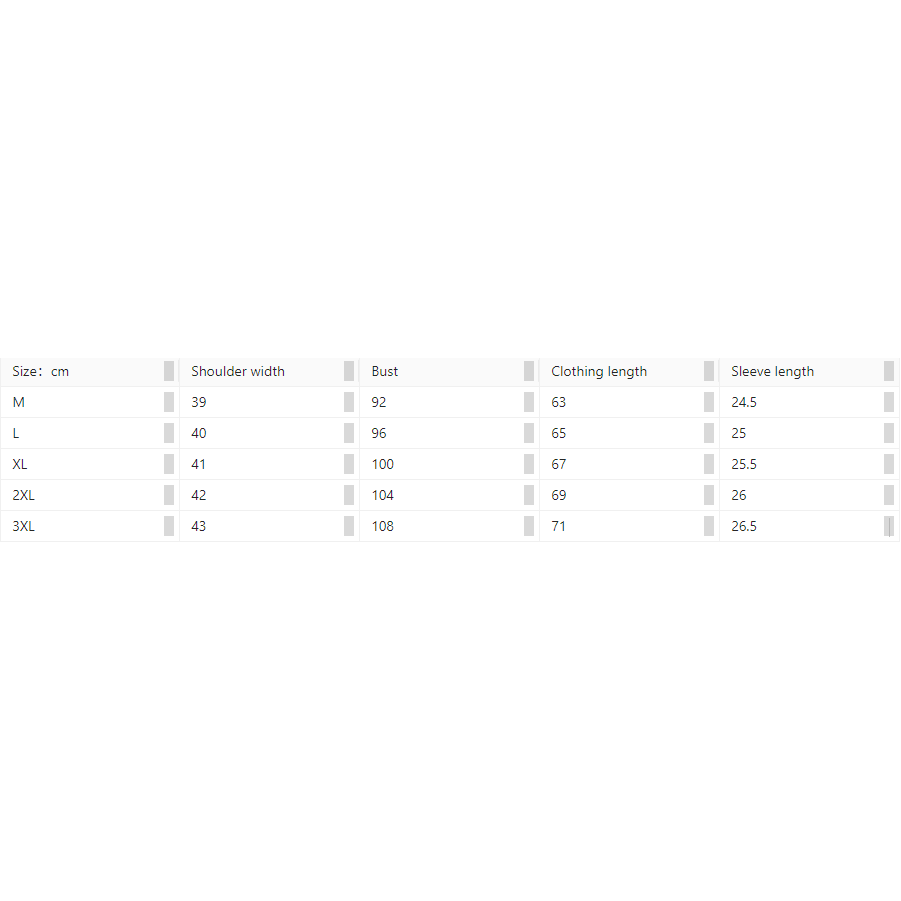Select the XL size row label
The height and width of the screenshot is (901, 901).
coord(20,464)
